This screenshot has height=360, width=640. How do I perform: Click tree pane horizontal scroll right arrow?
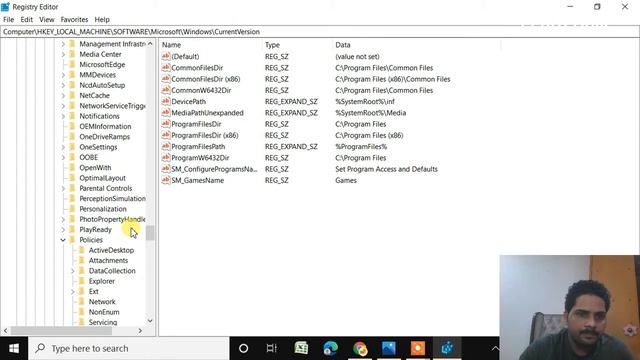(140, 331)
